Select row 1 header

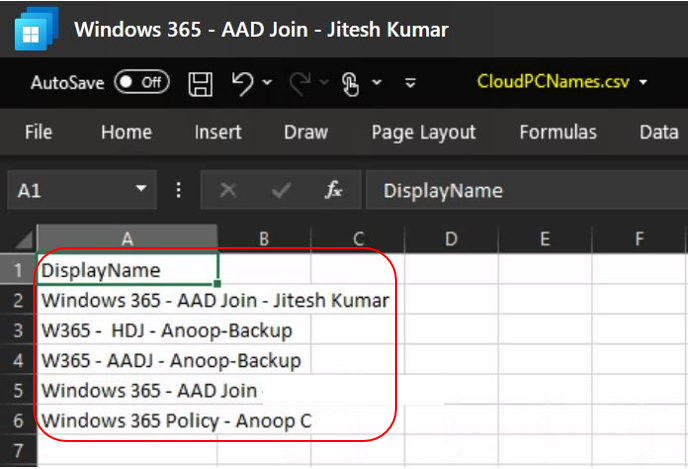tap(18, 269)
